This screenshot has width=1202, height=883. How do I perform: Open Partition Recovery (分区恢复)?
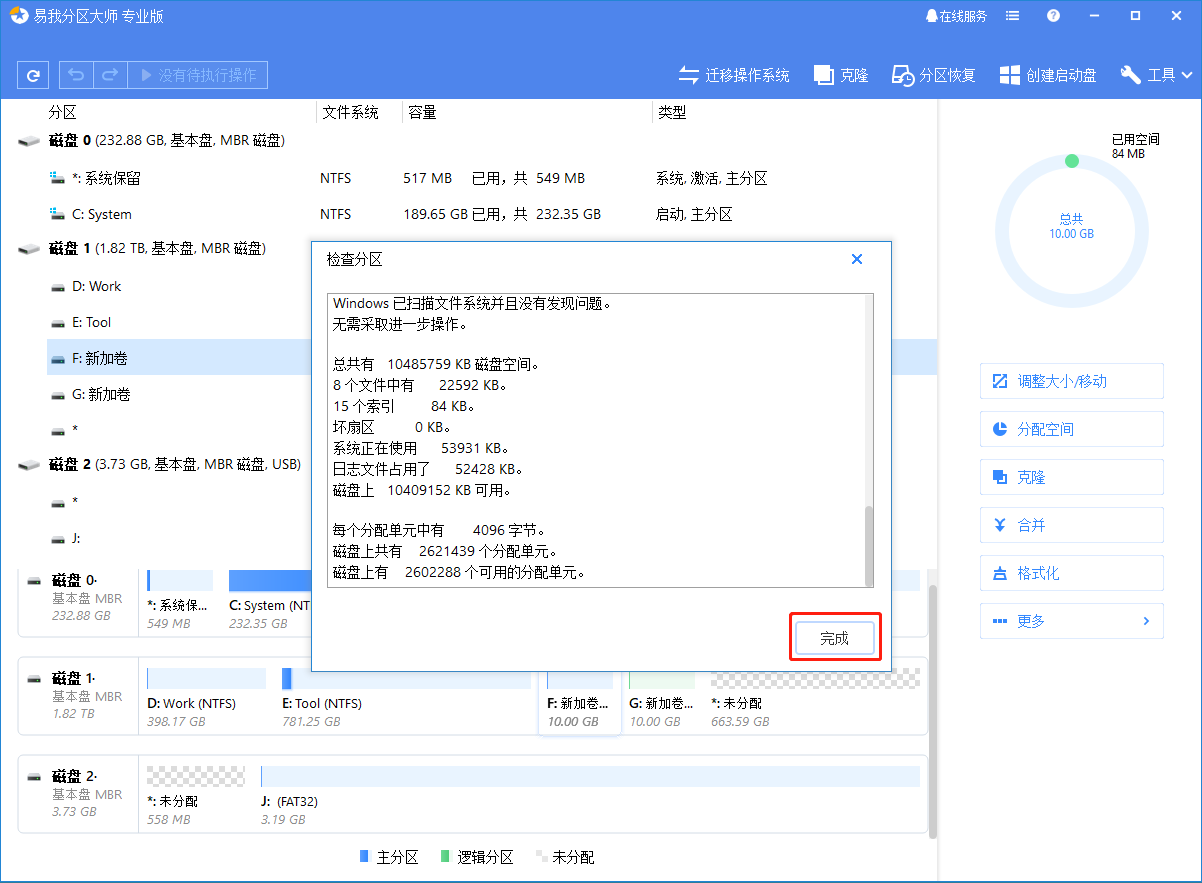(x=934, y=75)
